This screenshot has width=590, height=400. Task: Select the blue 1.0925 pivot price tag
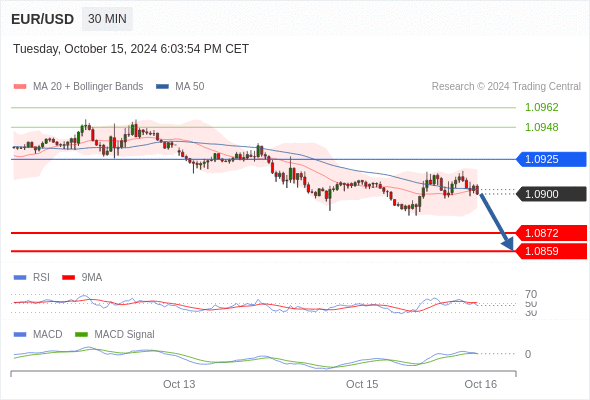coord(551,159)
